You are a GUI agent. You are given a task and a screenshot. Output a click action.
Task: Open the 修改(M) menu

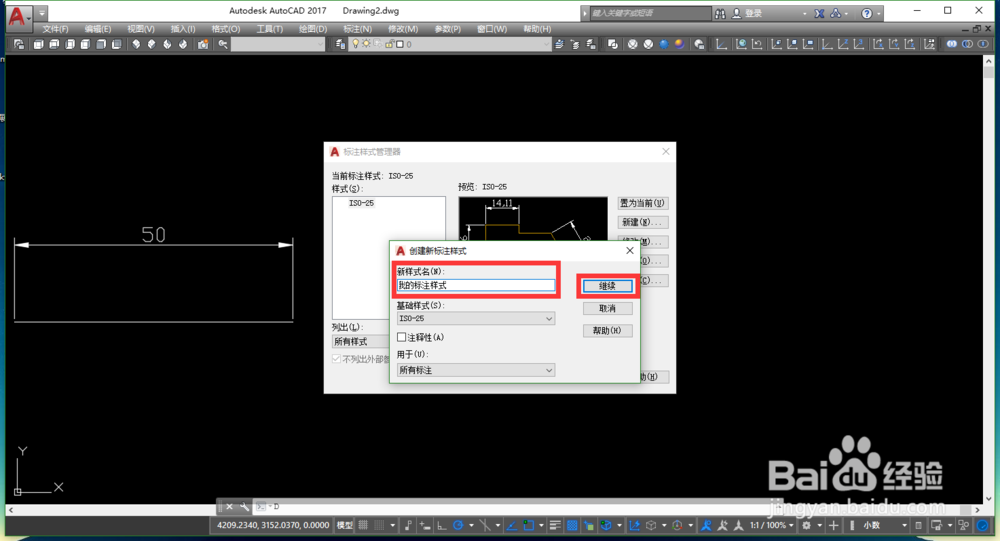point(402,29)
